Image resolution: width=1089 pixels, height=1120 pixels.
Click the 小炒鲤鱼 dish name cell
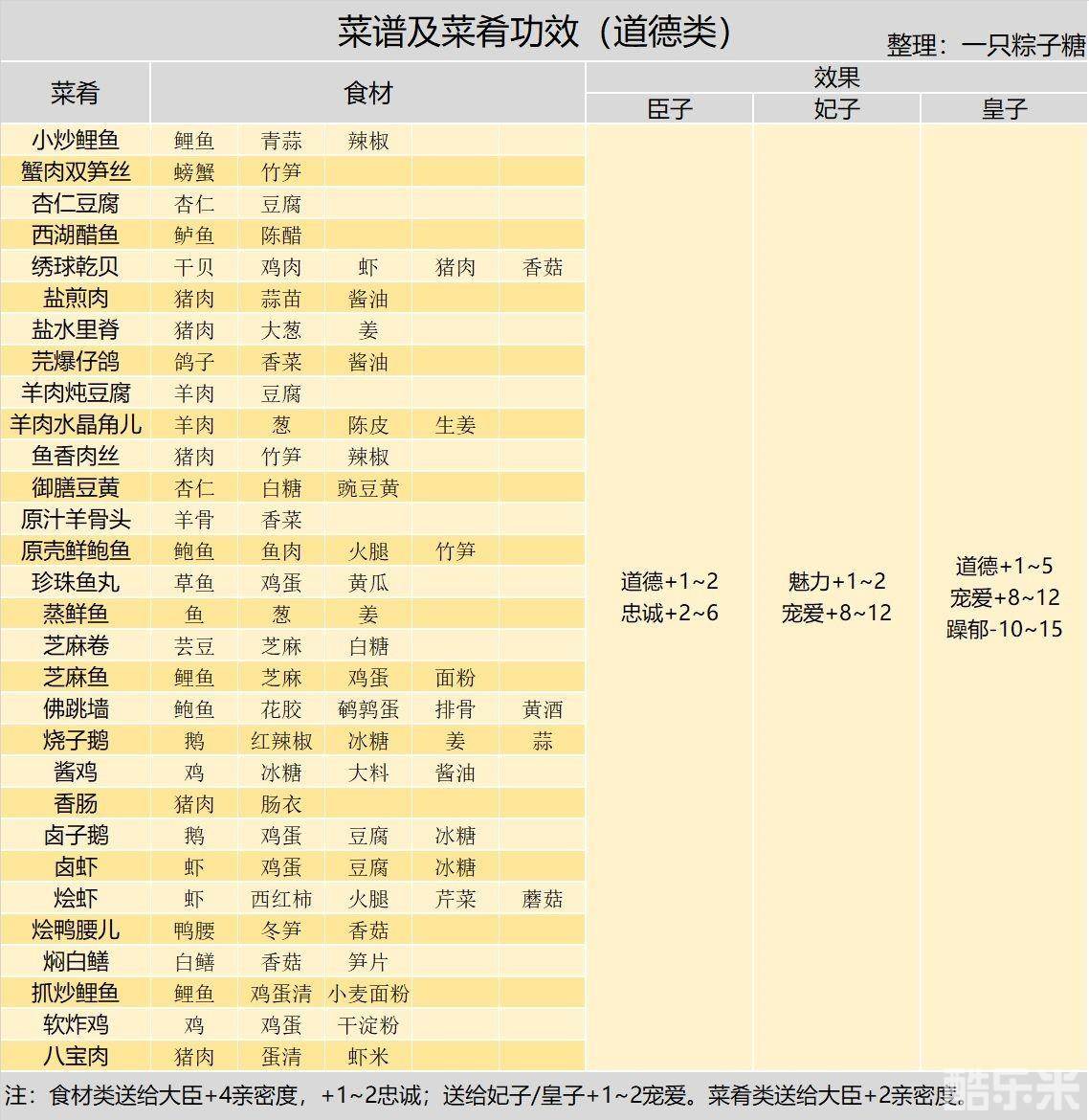pos(75,141)
